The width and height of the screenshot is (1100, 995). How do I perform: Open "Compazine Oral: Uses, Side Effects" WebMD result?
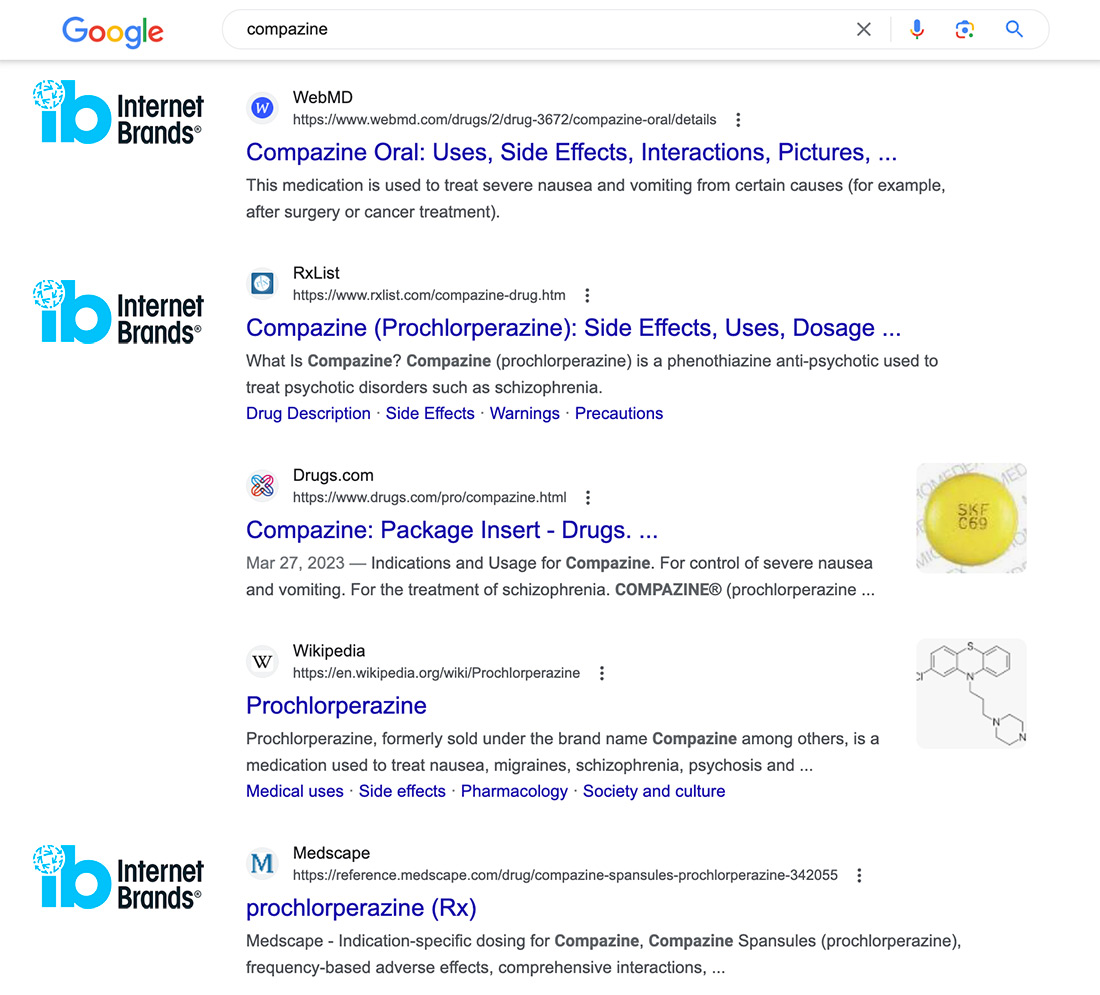[571, 152]
